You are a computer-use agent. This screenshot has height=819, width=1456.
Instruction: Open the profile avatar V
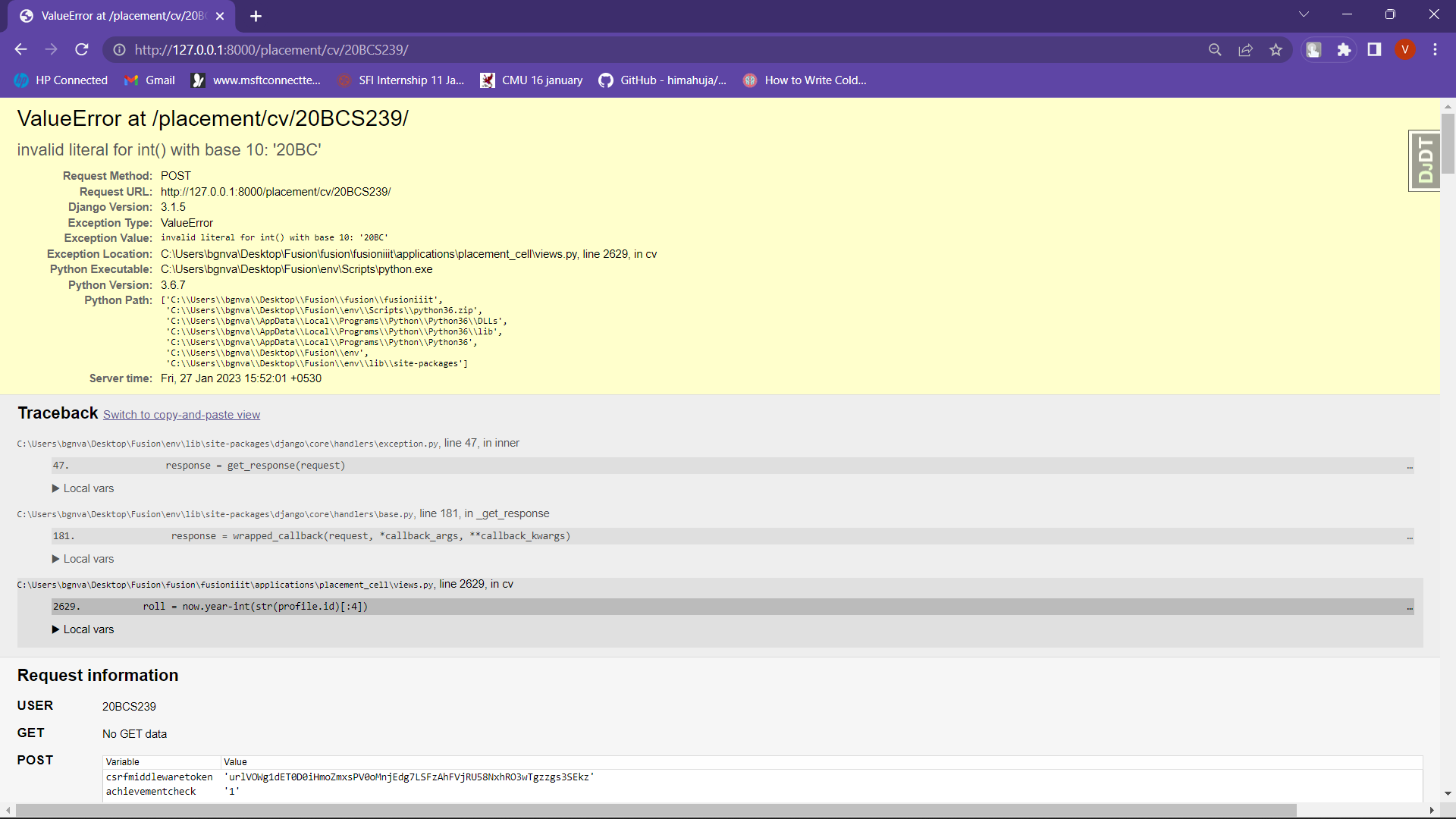tap(1404, 49)
